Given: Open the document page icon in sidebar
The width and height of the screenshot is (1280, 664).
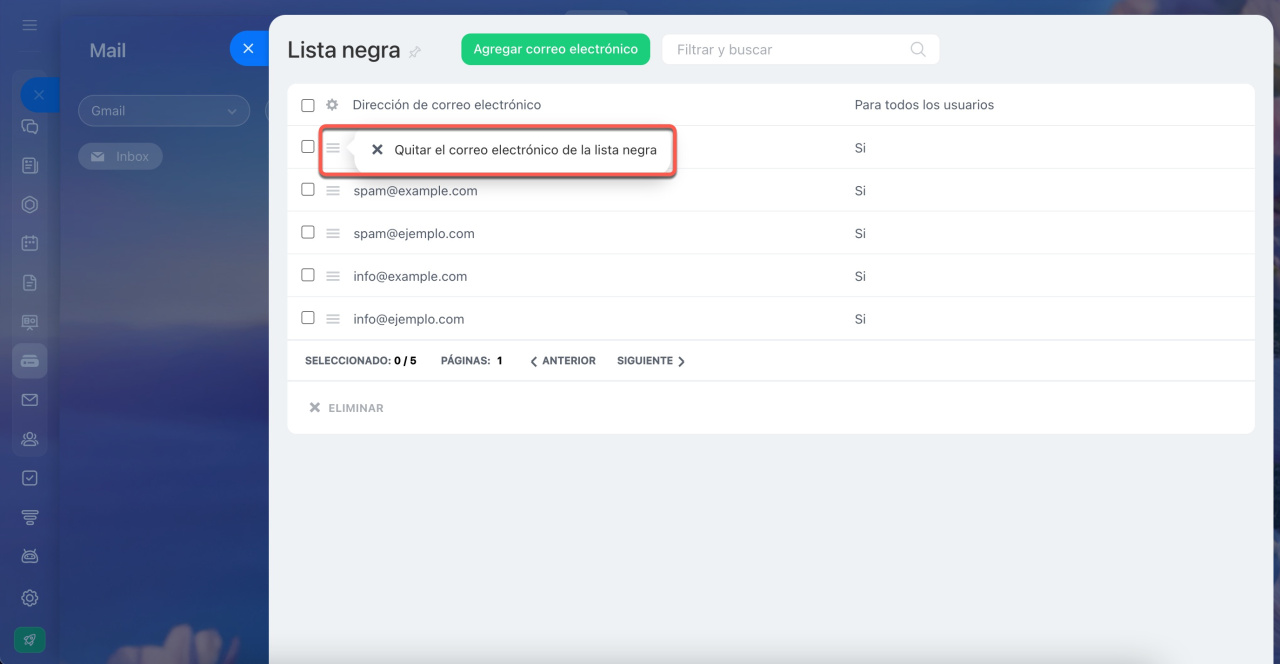Looking at the screenshot, I should tap(30, 283).
